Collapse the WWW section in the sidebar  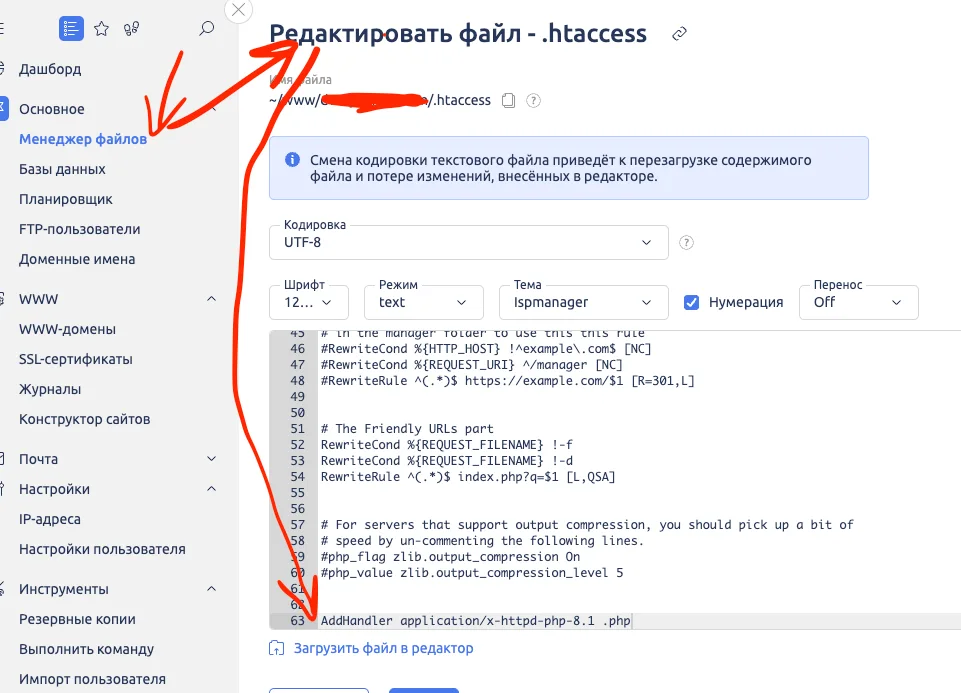[210, 298]
